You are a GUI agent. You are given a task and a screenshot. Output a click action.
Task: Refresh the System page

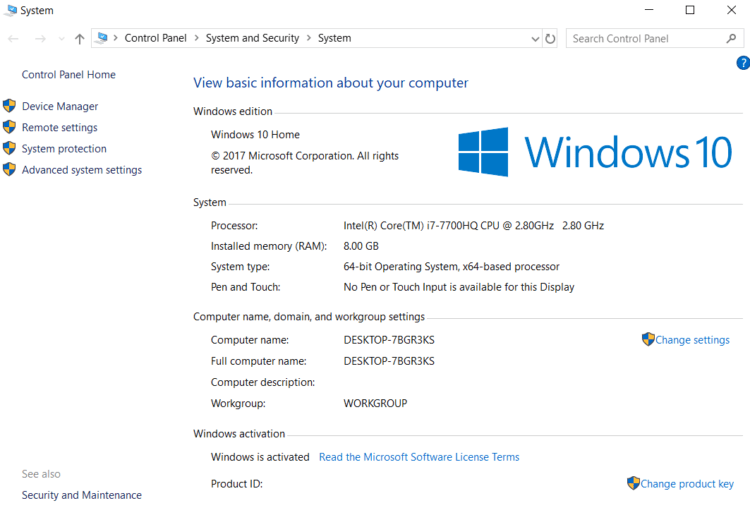(550, 39)
